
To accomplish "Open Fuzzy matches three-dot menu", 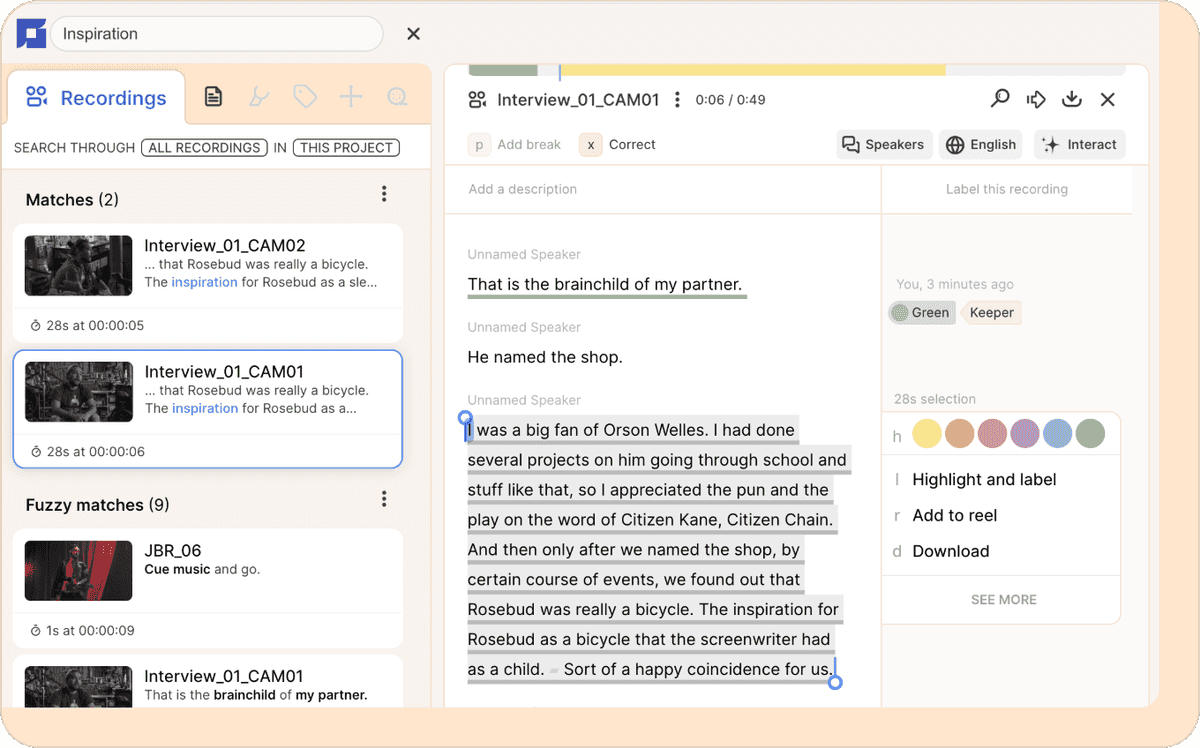I will pos(384,499).
